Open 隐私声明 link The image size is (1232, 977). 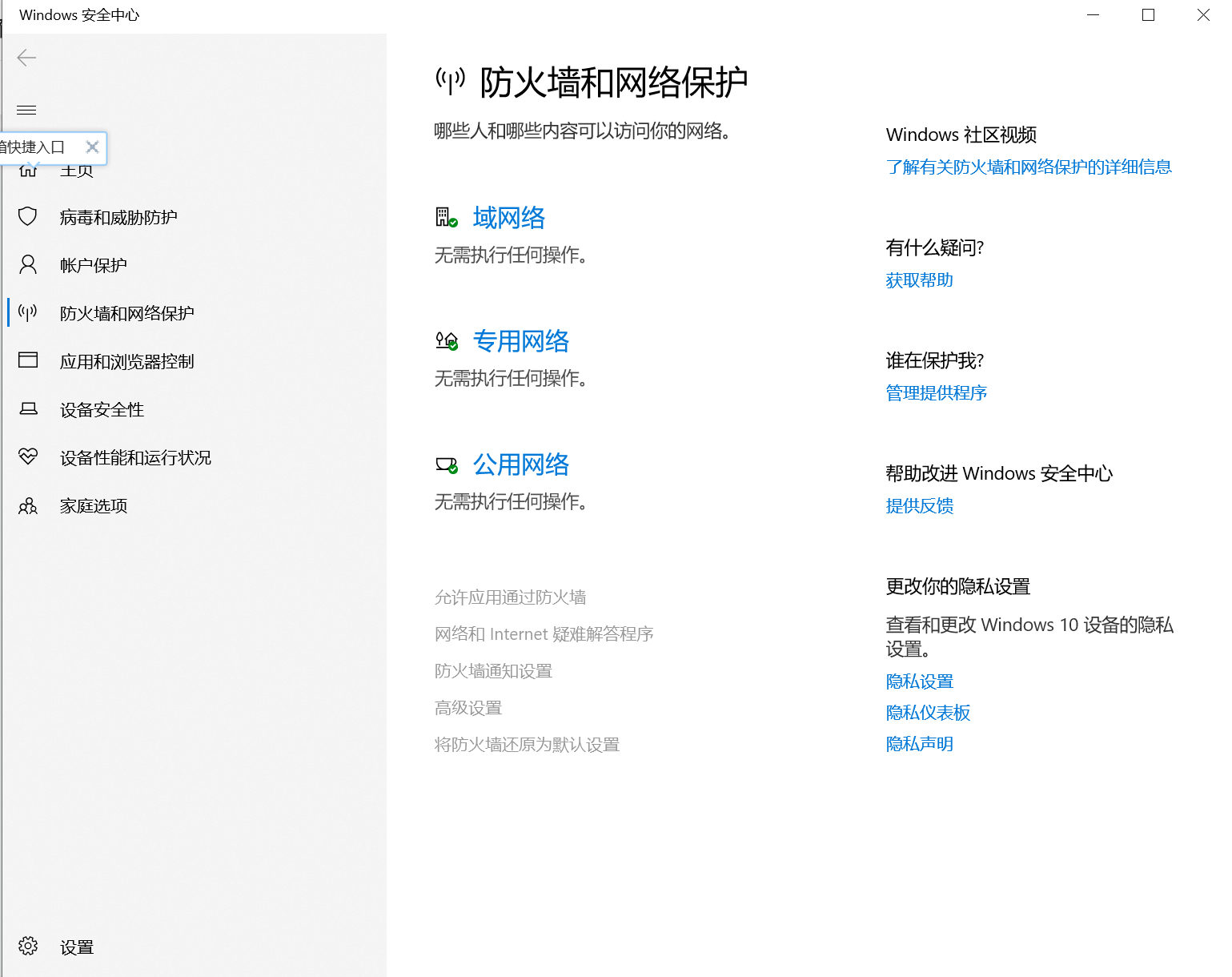point(920,744)
